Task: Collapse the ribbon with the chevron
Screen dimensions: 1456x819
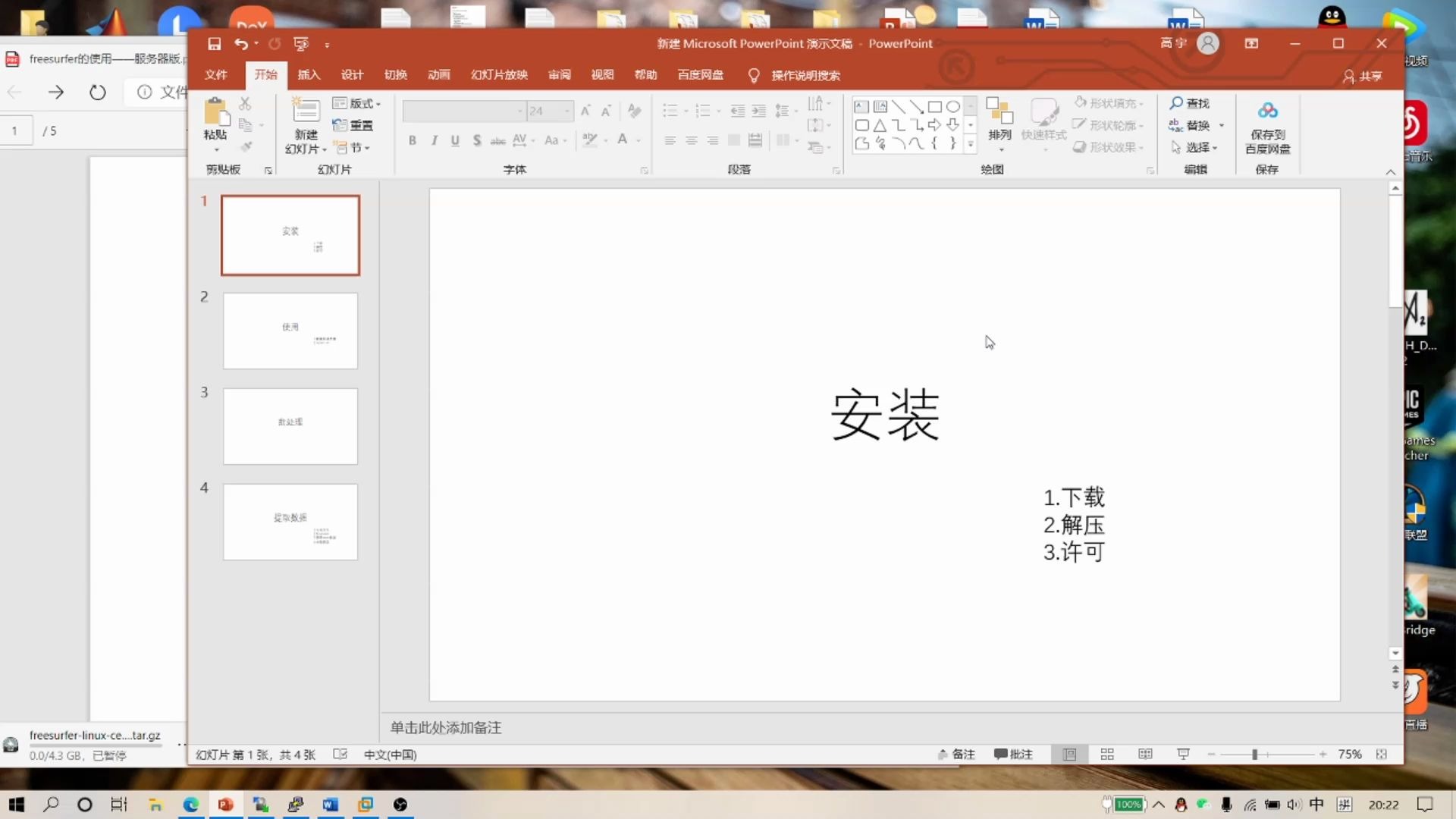Action: tap(1390, 172)
